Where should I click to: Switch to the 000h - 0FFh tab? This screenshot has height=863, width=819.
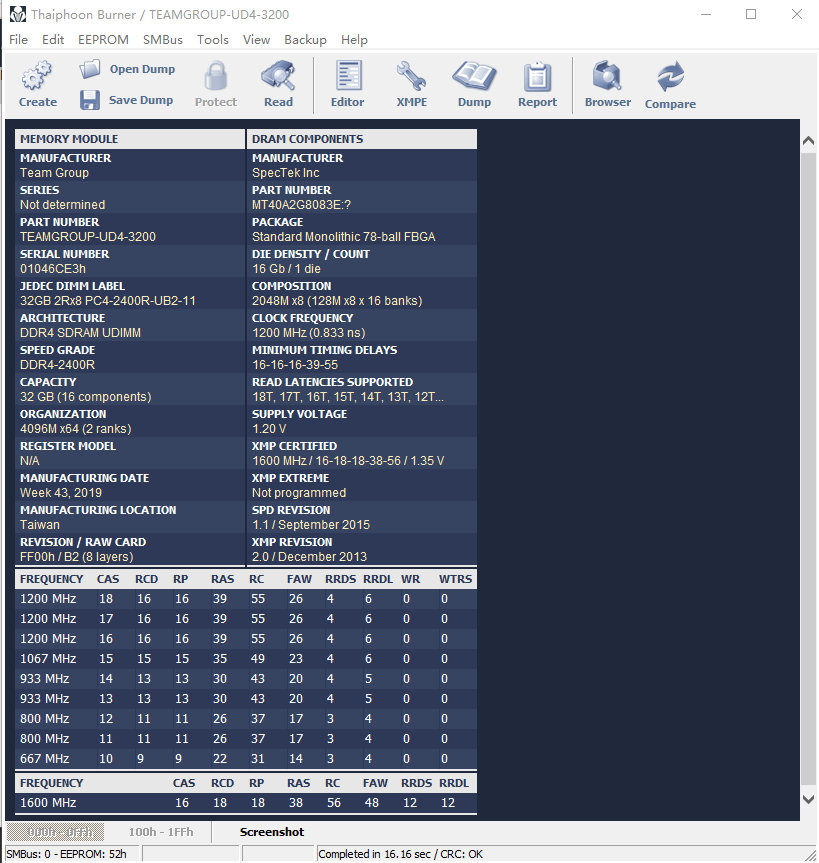click(x=61, y=832)
